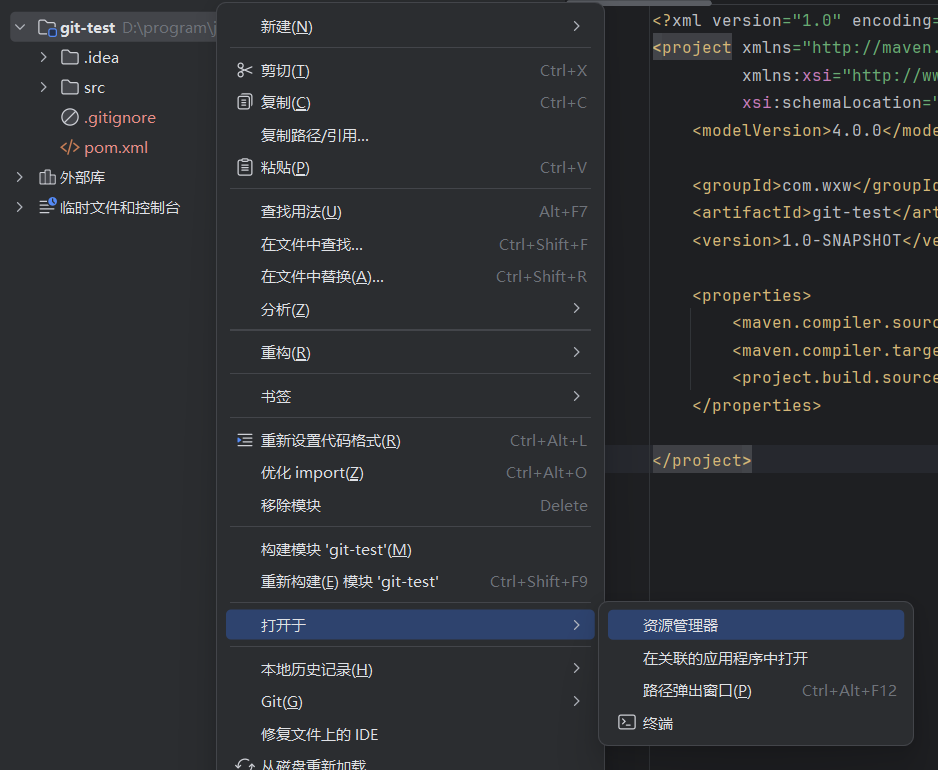Click the reformat code icon beside 重新设置代码格式
The width and height of the screenshot is (938, 770).
(x=244, y=440)
